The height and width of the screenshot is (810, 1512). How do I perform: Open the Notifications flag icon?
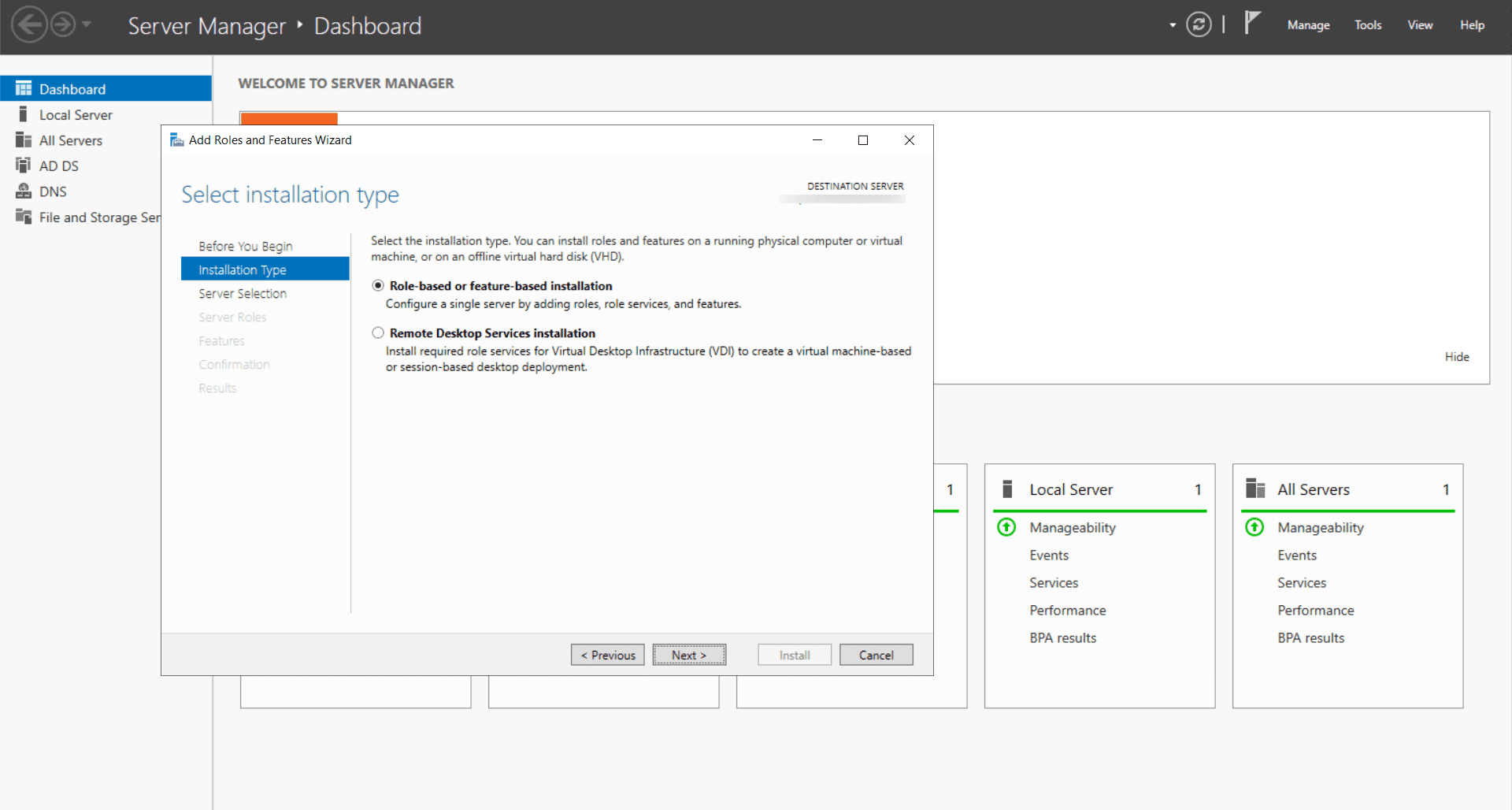[1252, 23]
